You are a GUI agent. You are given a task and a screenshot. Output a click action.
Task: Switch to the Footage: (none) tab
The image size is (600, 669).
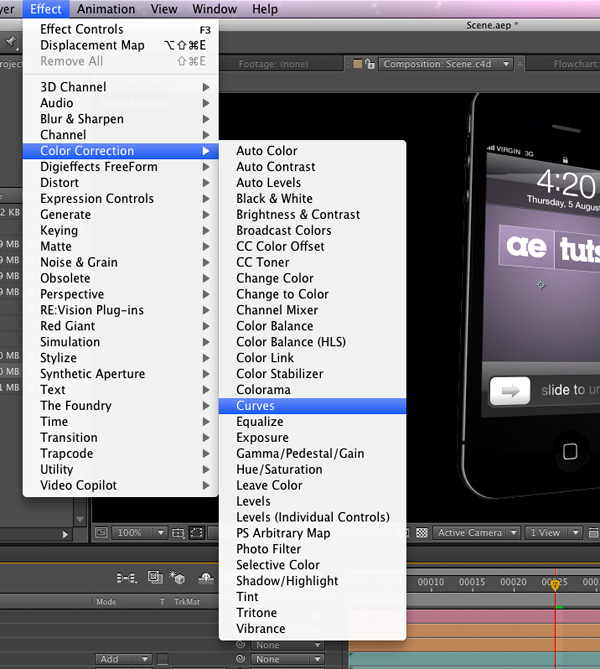[x=274, y=64]
